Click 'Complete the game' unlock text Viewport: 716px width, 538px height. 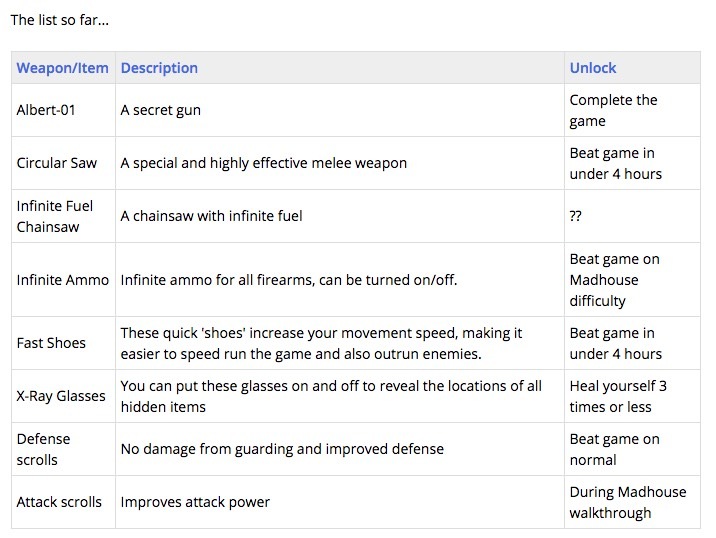click(613, 110)
